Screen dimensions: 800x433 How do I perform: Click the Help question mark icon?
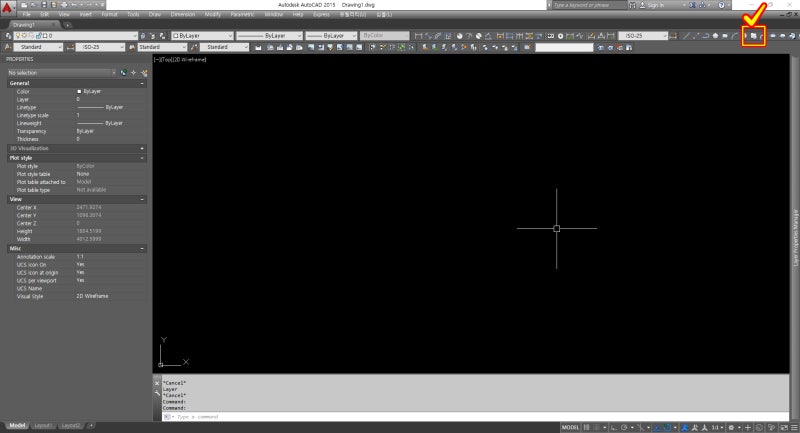point(721,5)
